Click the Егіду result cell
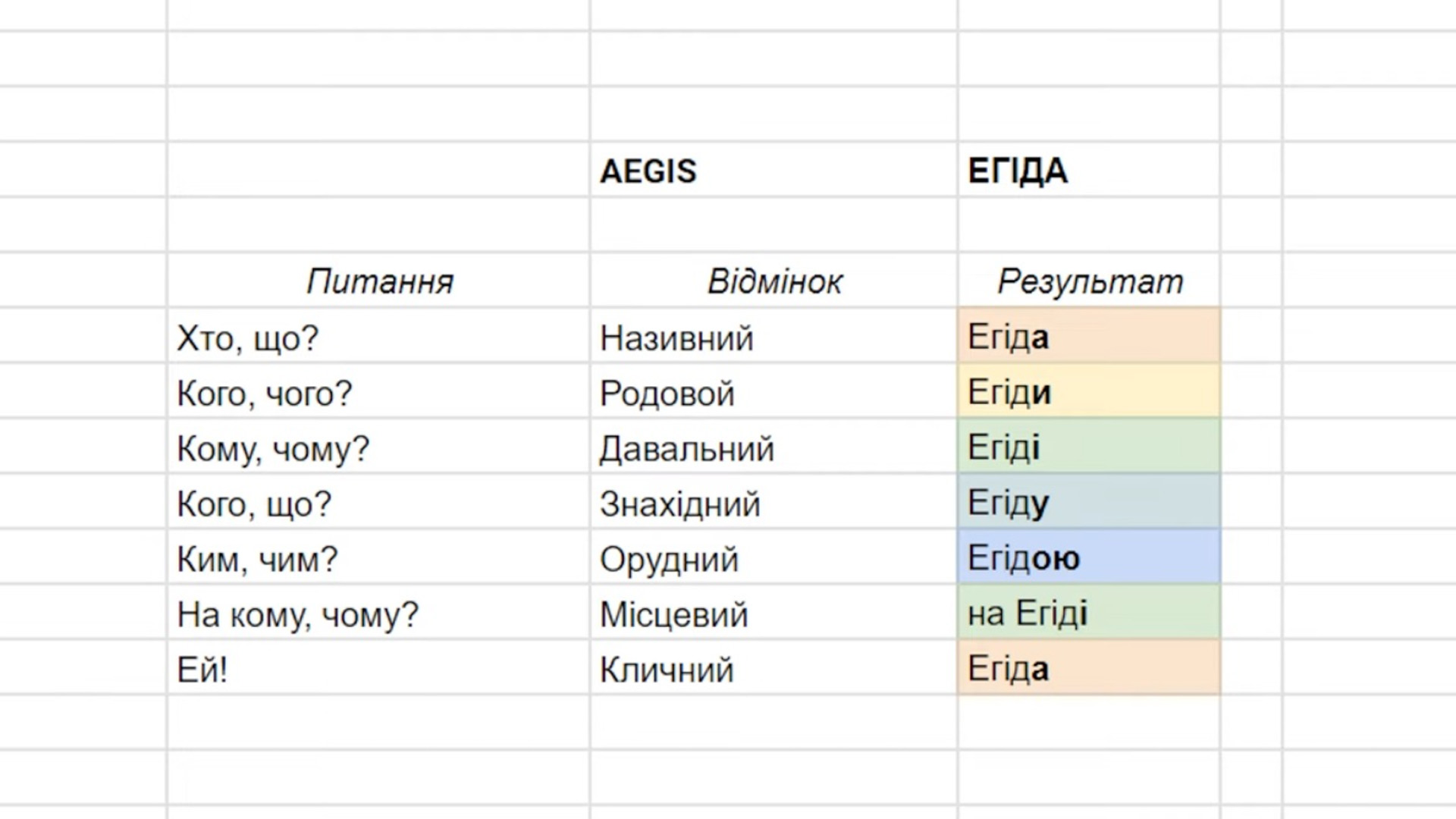The height and width of the screenshot is (819, 1456). click(1089, 504)
